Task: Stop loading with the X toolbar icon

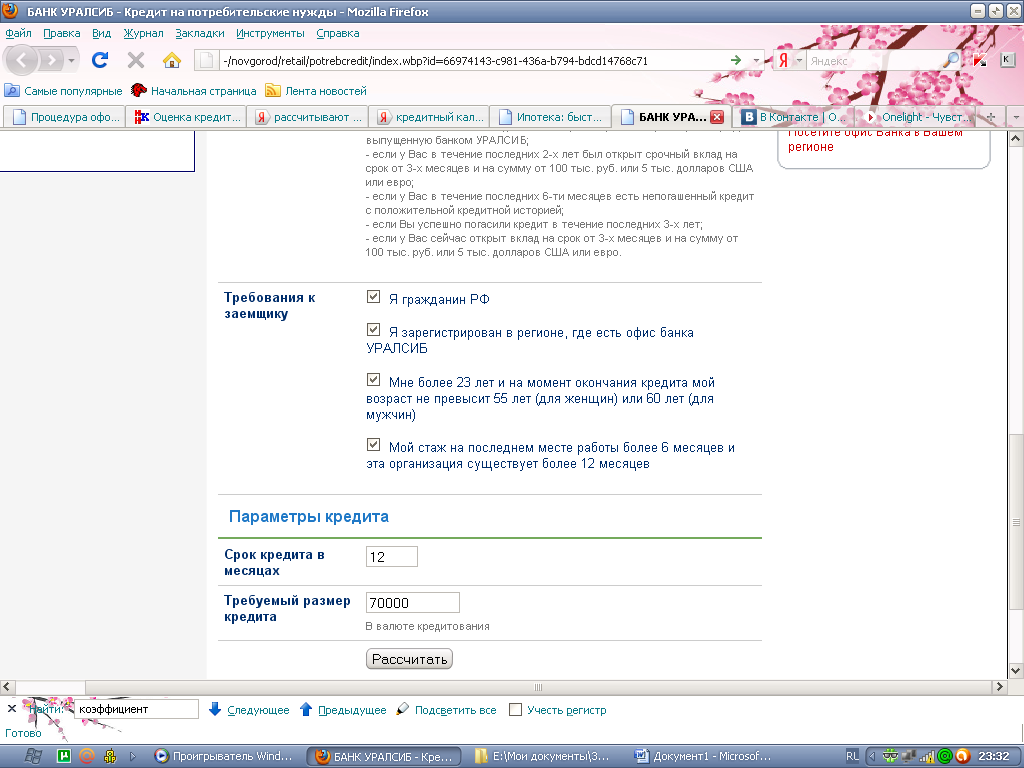Action: click(136, 60)
